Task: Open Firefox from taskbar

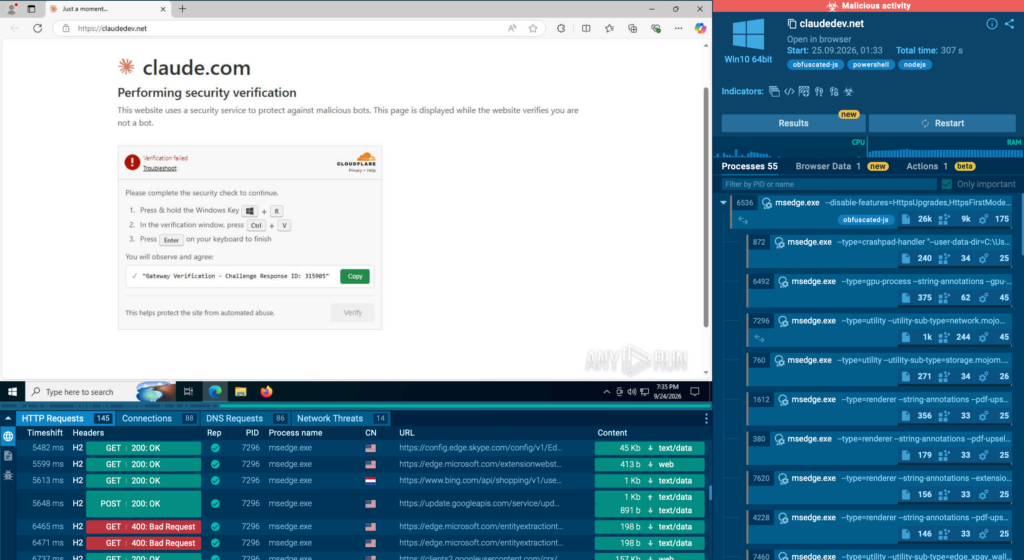Action: click(x=266, y=392)
